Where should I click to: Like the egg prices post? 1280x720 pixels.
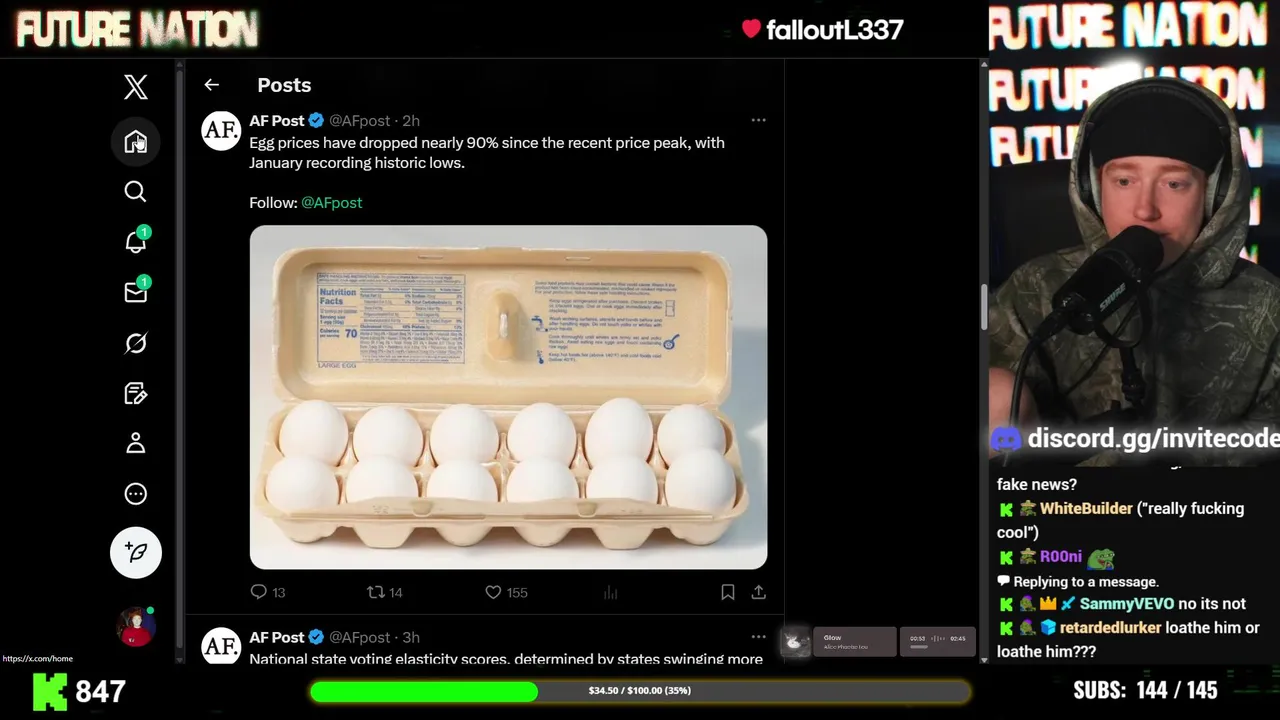click(x=506, y=592)
